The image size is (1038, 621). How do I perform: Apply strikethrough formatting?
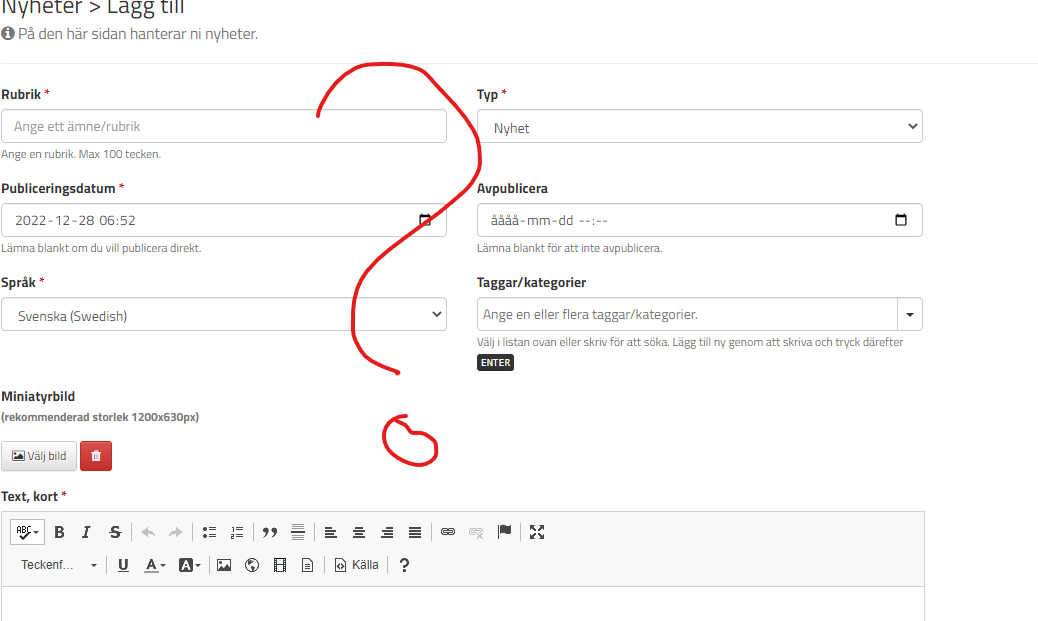click(115, 532)
